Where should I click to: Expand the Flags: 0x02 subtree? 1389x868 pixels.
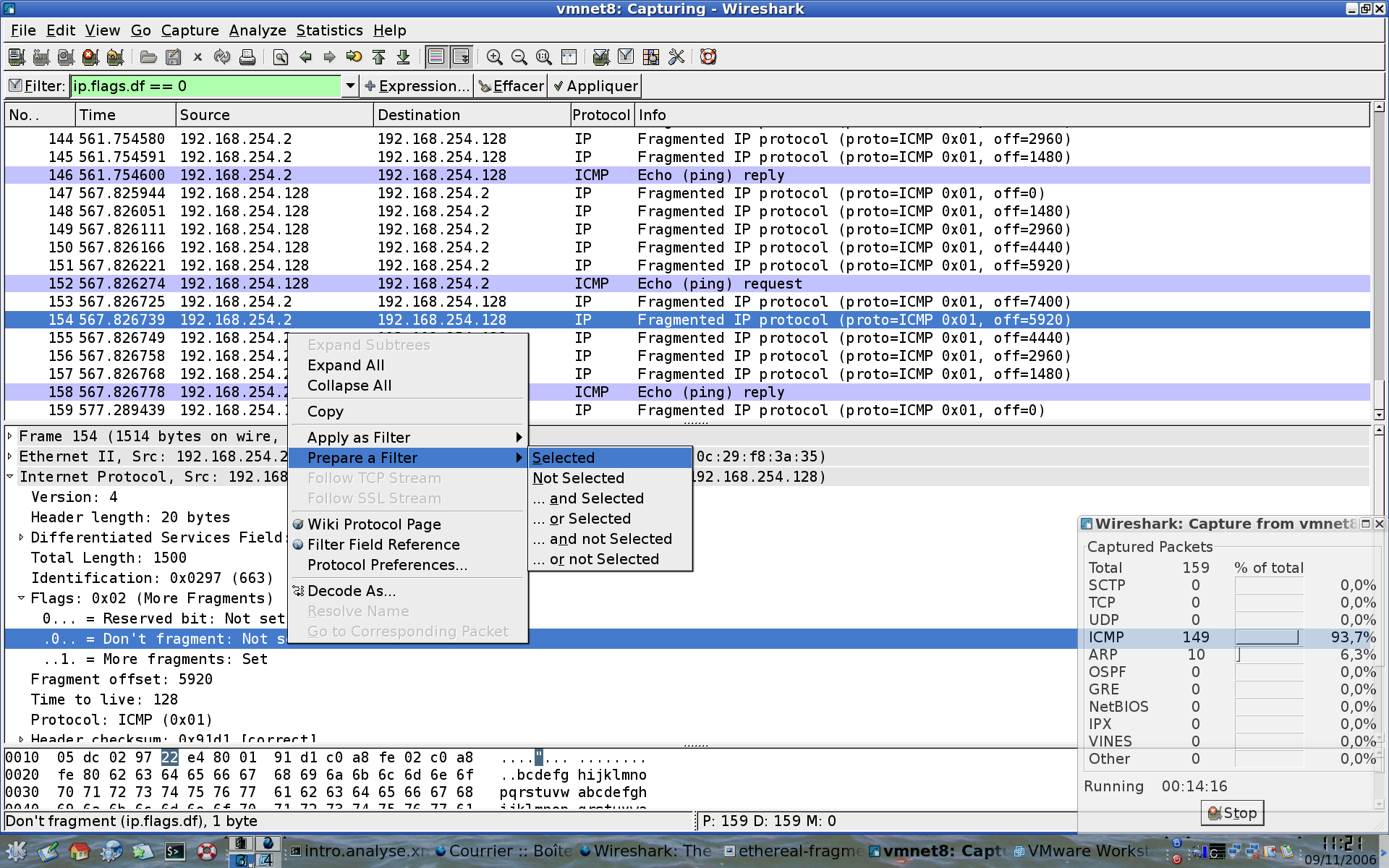pos(22,598)
